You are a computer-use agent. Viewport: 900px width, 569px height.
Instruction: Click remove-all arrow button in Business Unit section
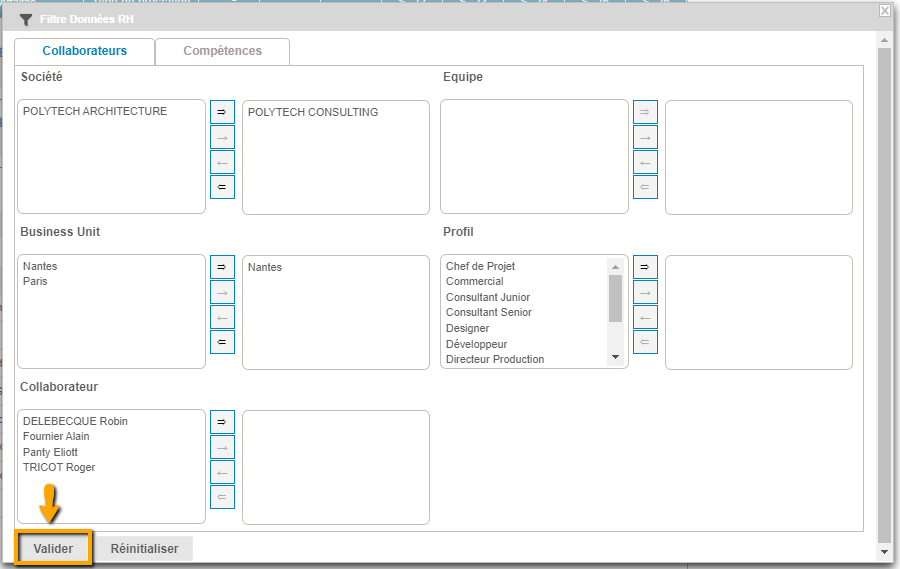[222, 342]
